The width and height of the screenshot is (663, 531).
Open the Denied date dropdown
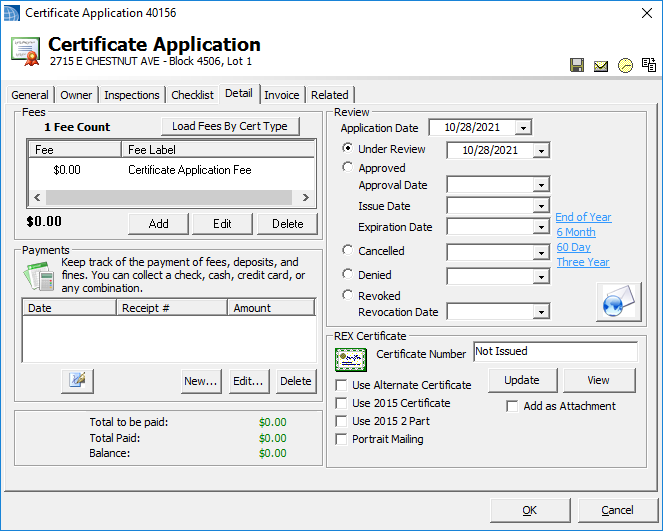tap(541, 277)
